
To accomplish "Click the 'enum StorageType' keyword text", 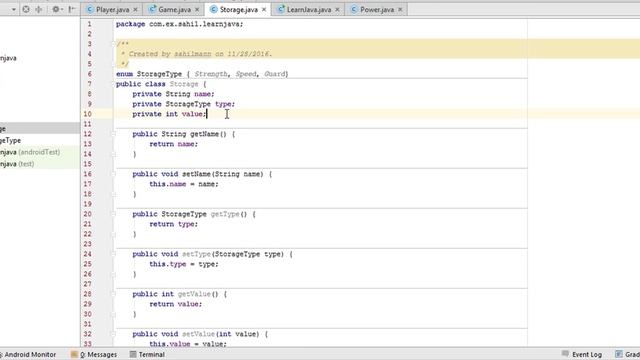I will [149, 74].
